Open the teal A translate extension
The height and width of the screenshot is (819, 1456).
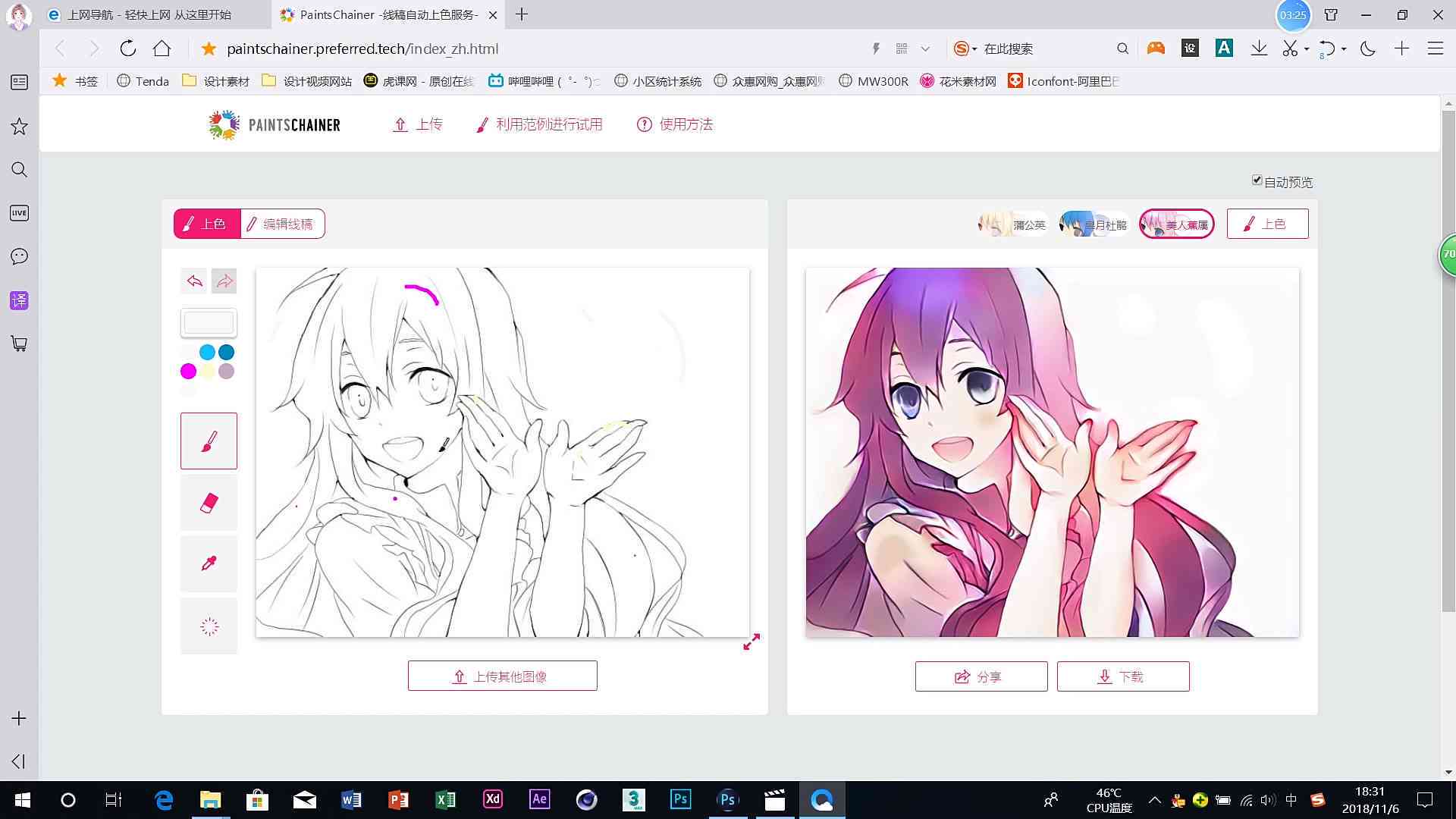pyautogui.click(x=1224, y=49)
